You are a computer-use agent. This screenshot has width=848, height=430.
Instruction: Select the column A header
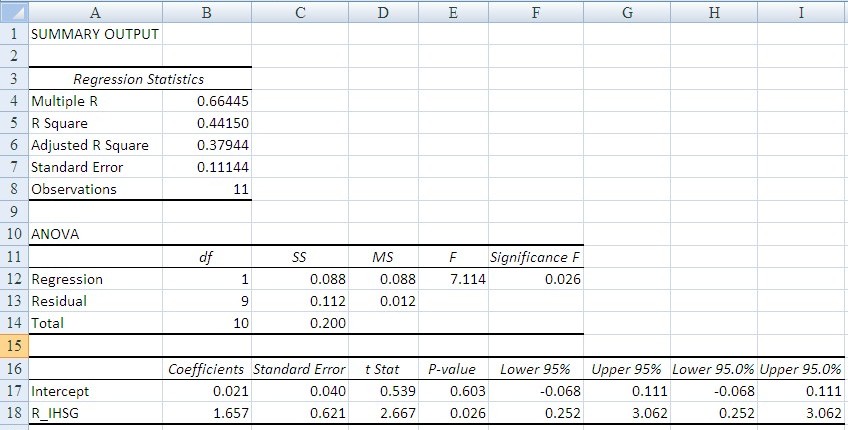(93, 10)
